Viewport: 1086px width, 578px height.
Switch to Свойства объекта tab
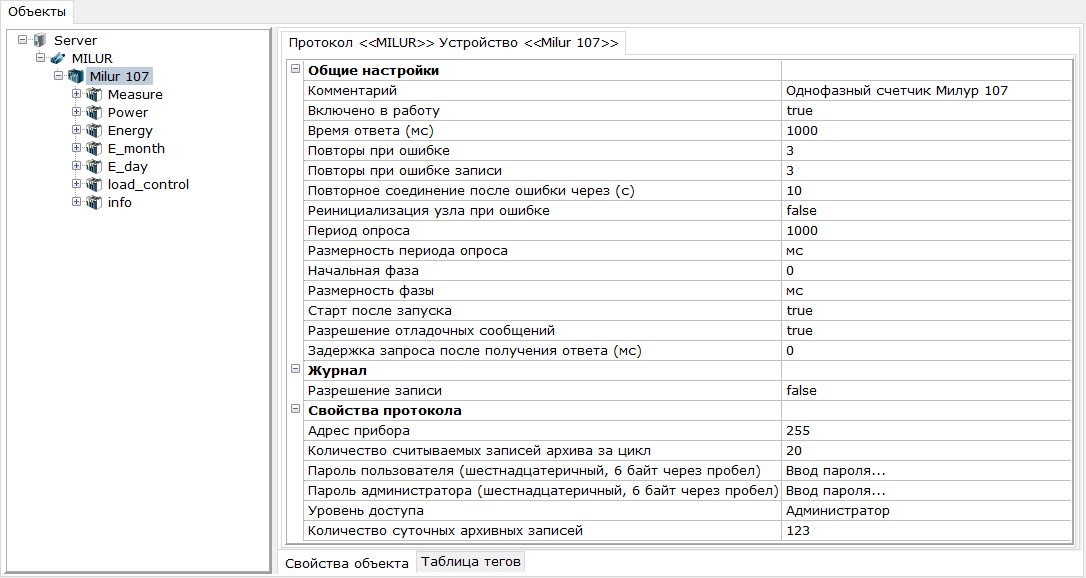(x=346, y=563)
